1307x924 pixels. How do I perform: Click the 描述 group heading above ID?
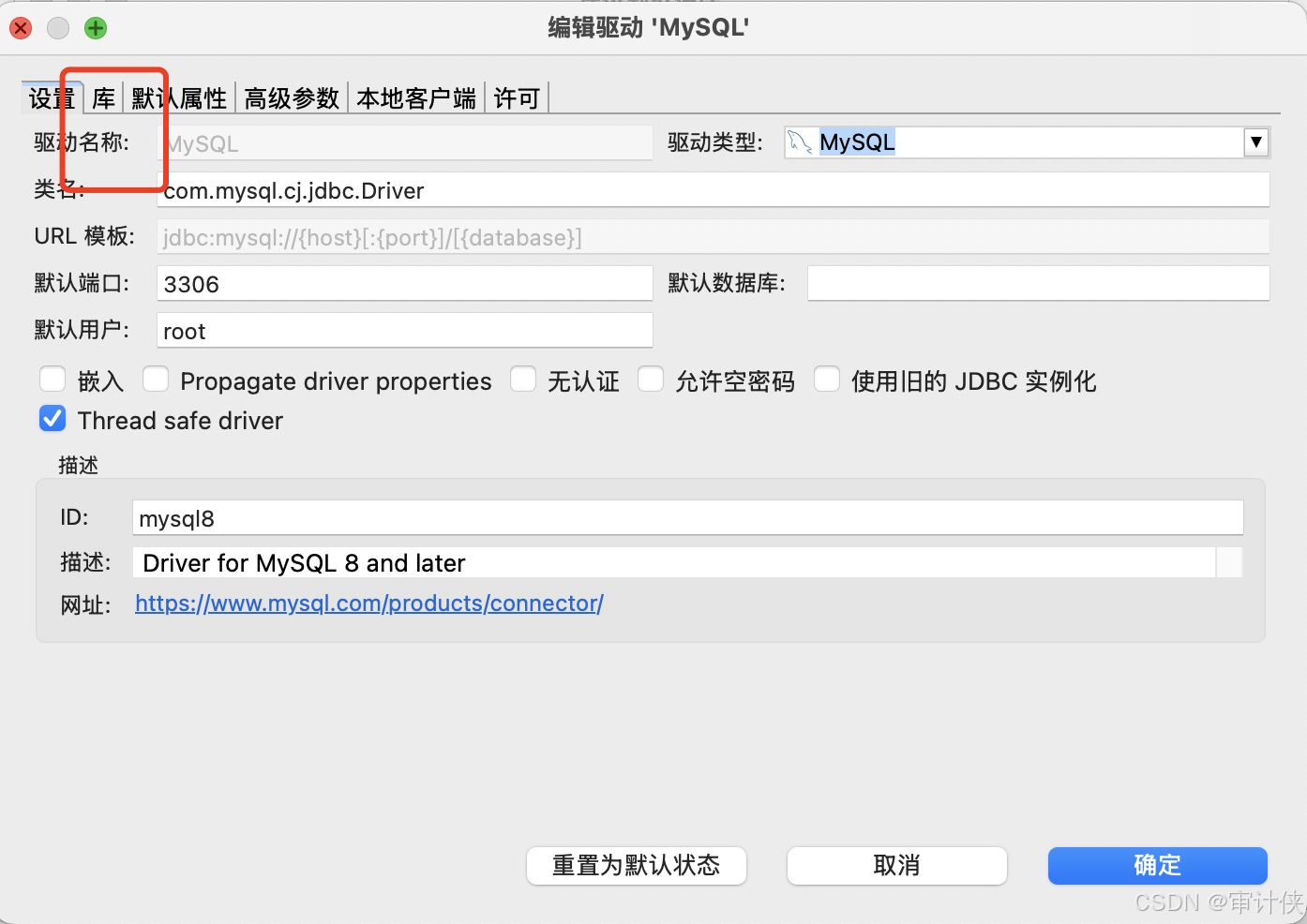78,465
